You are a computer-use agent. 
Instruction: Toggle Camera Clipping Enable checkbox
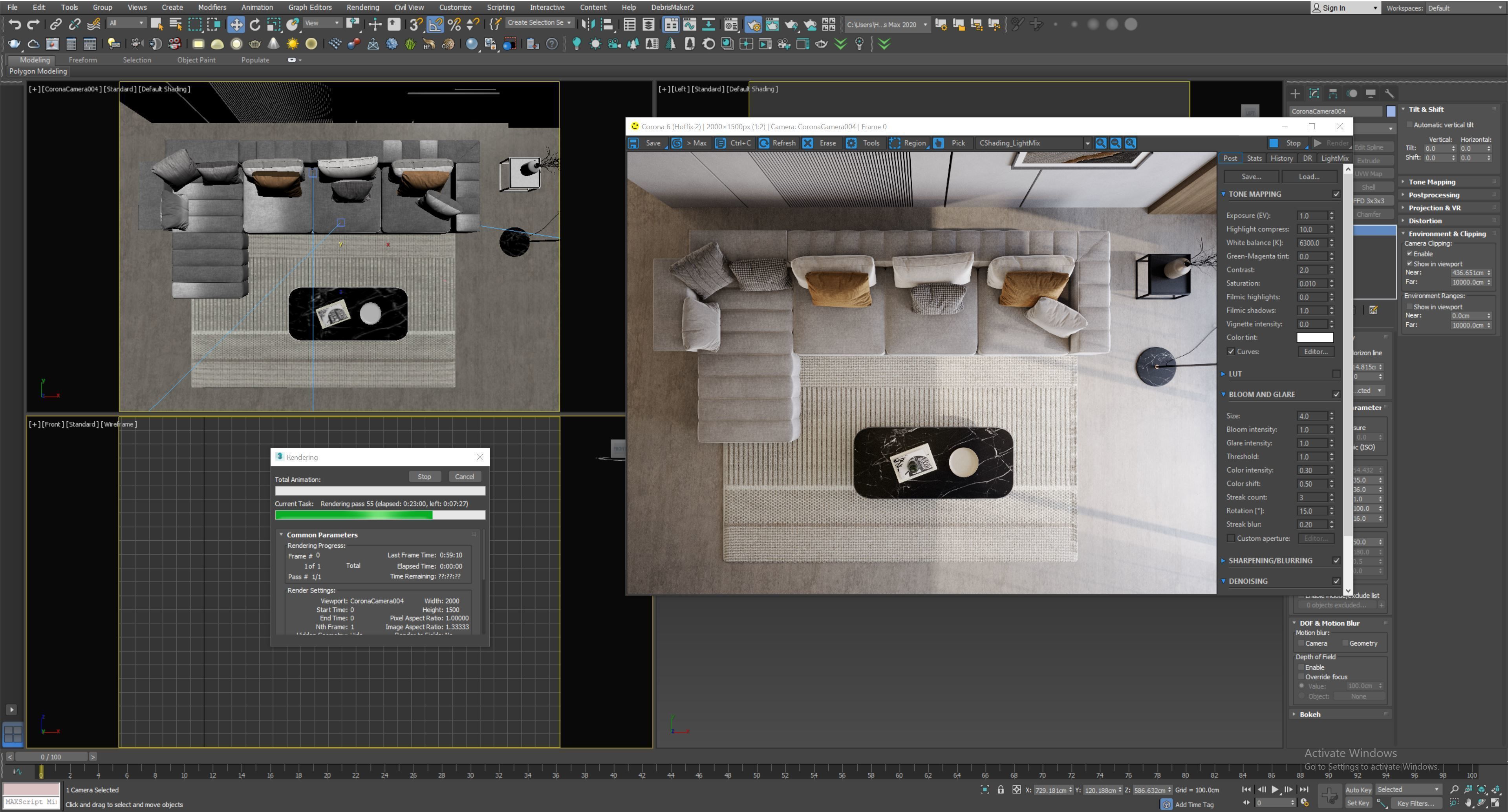click(1410, 254)
